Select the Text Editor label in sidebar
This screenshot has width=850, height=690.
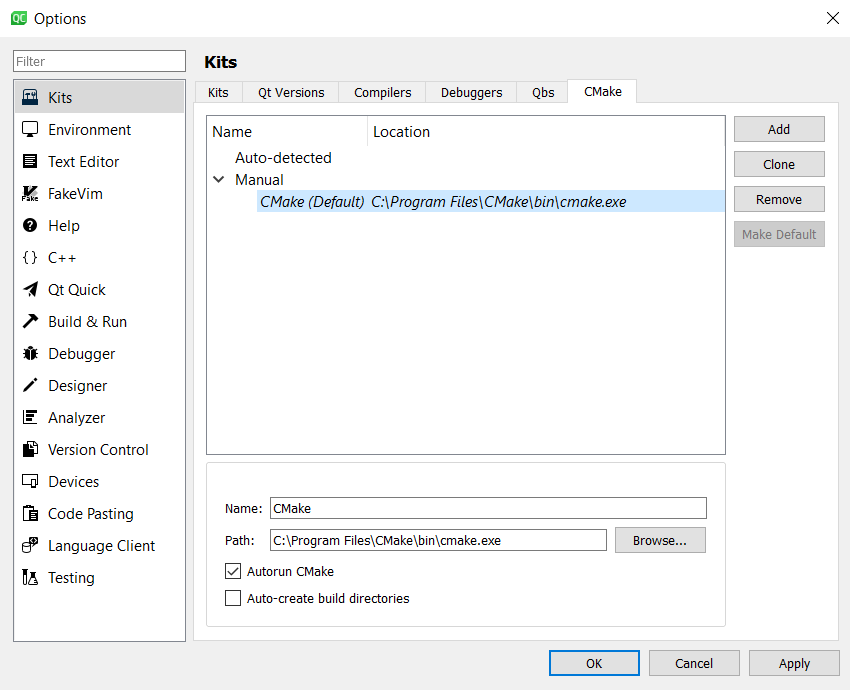click(x=83, y=162)
